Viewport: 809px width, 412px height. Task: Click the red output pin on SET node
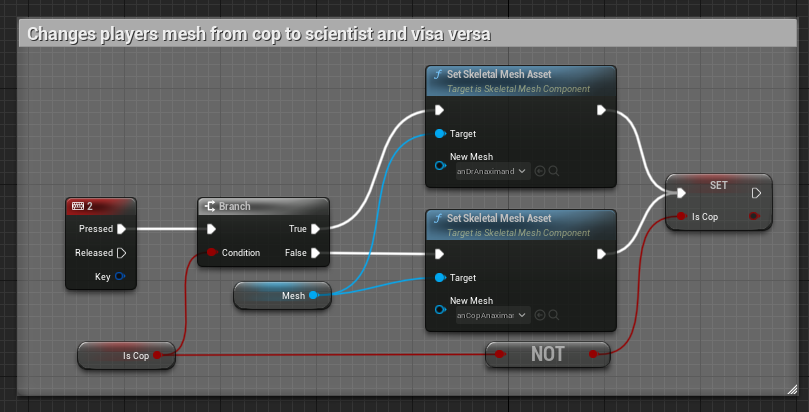click(752, 216)
